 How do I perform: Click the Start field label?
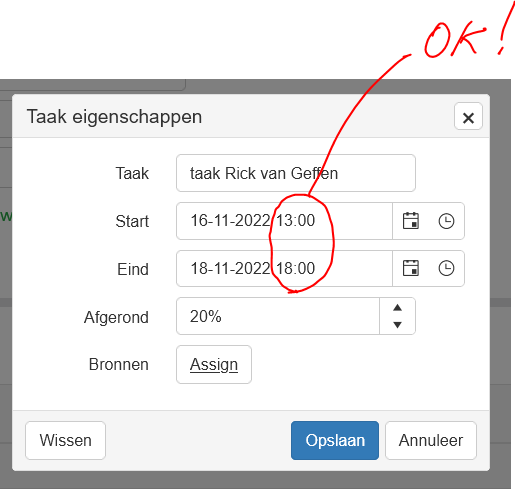[x=132, y=221]
